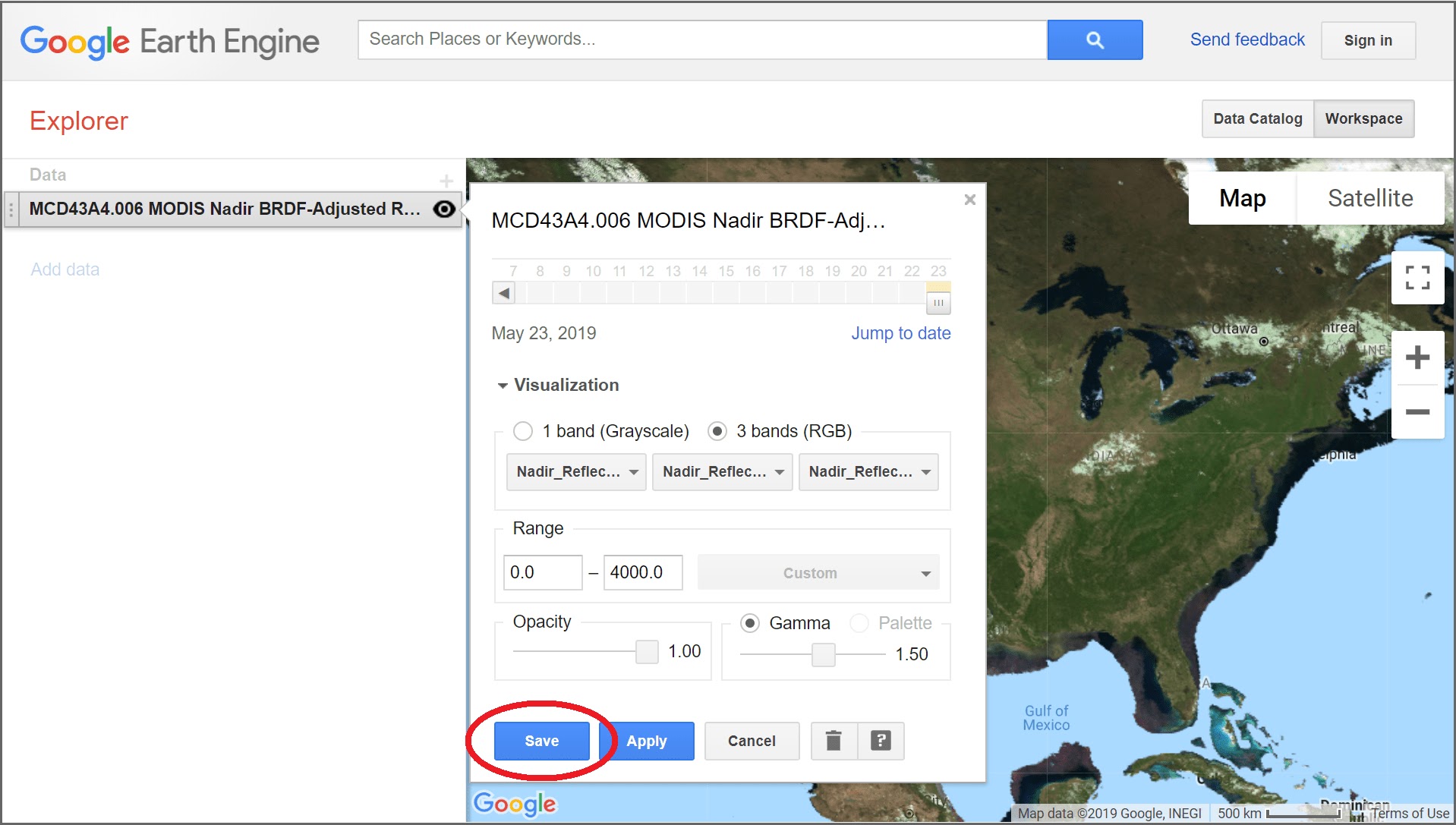Click the range maximum field 4000.0
Image resolution: width=1456 pixels, height=825 pixels.
tap(643, 572)
